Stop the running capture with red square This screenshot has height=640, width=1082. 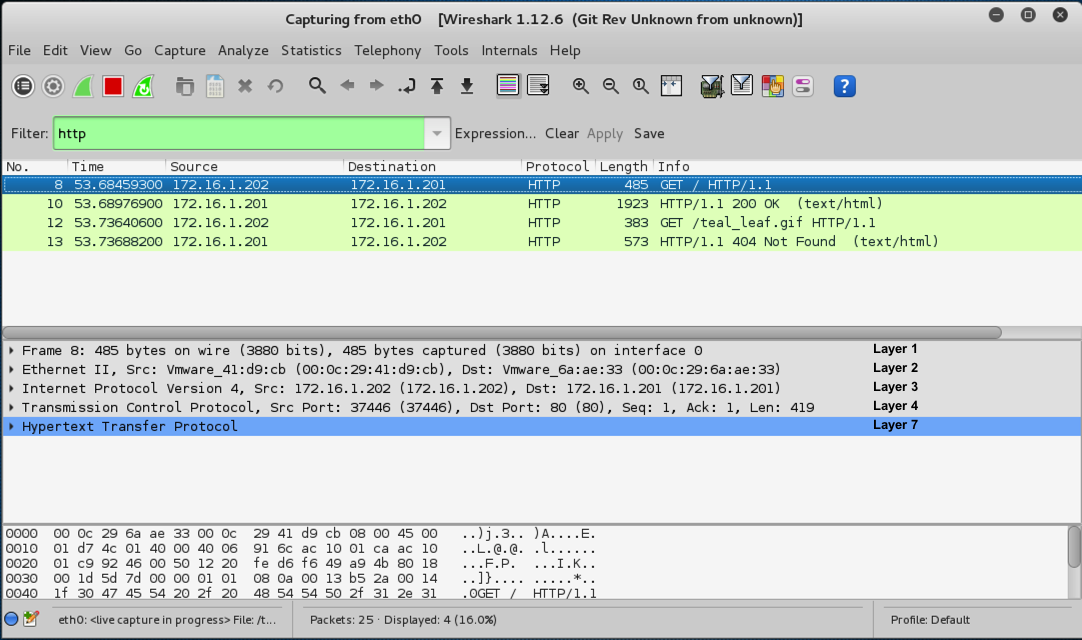[113, 87]
